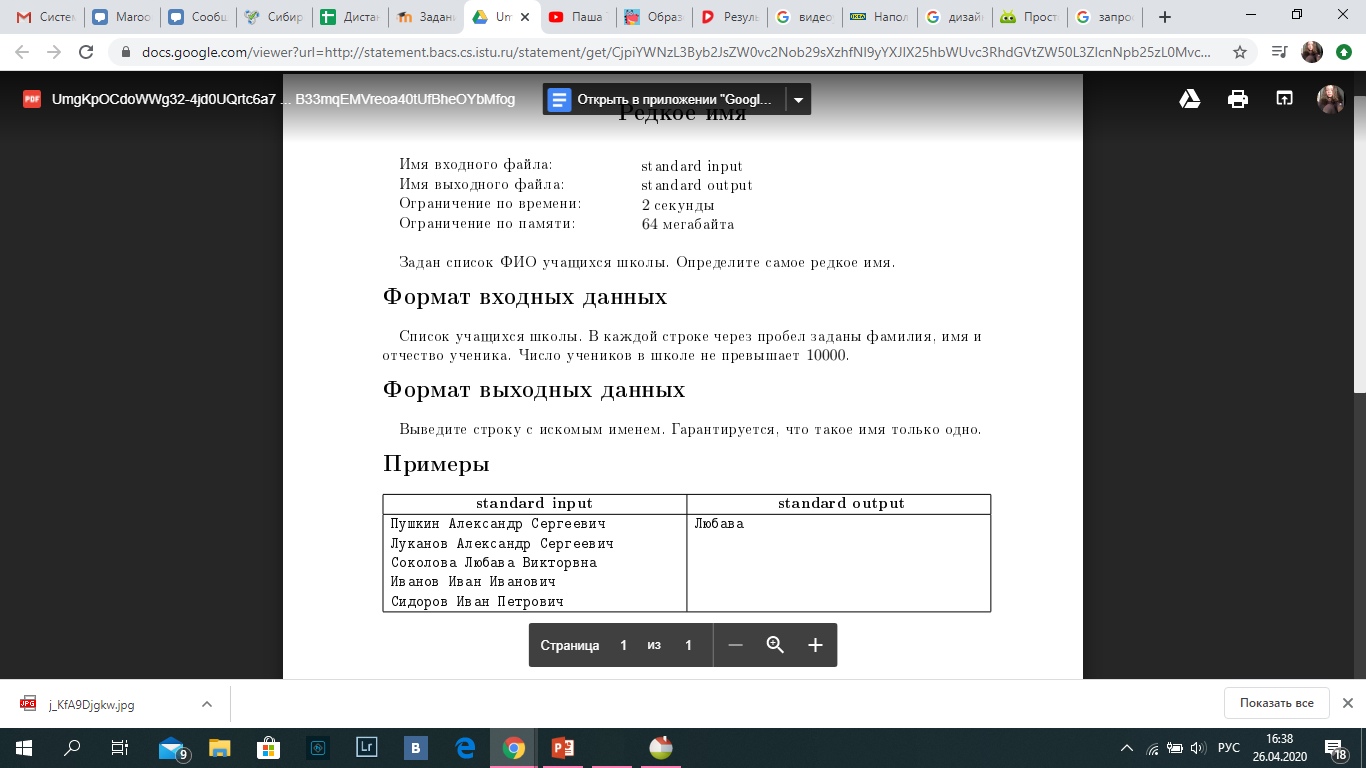Open Lightroom from the taskbar
Screen dimensions: 1366x768
point(367,747)
